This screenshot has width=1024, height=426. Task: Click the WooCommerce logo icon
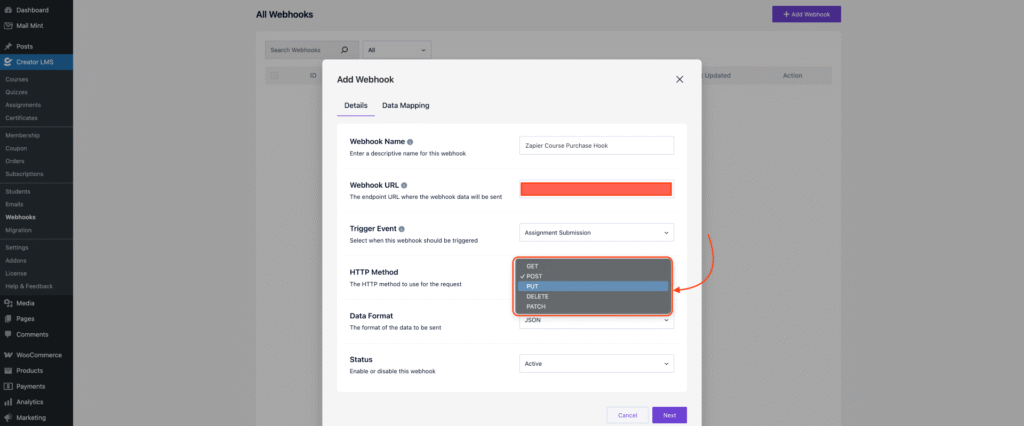8,355
